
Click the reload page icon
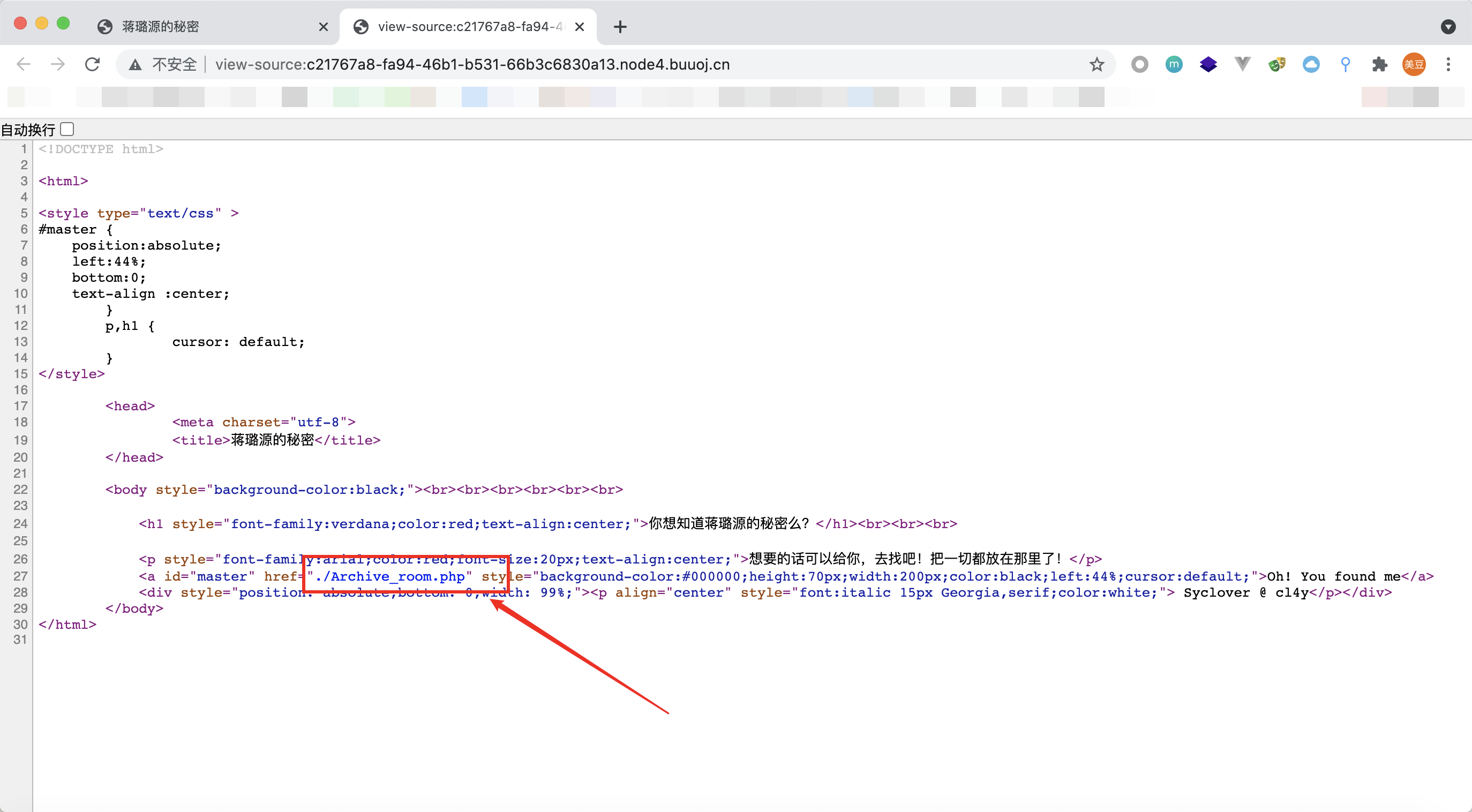pyautogui.click(x=93, y=64)
